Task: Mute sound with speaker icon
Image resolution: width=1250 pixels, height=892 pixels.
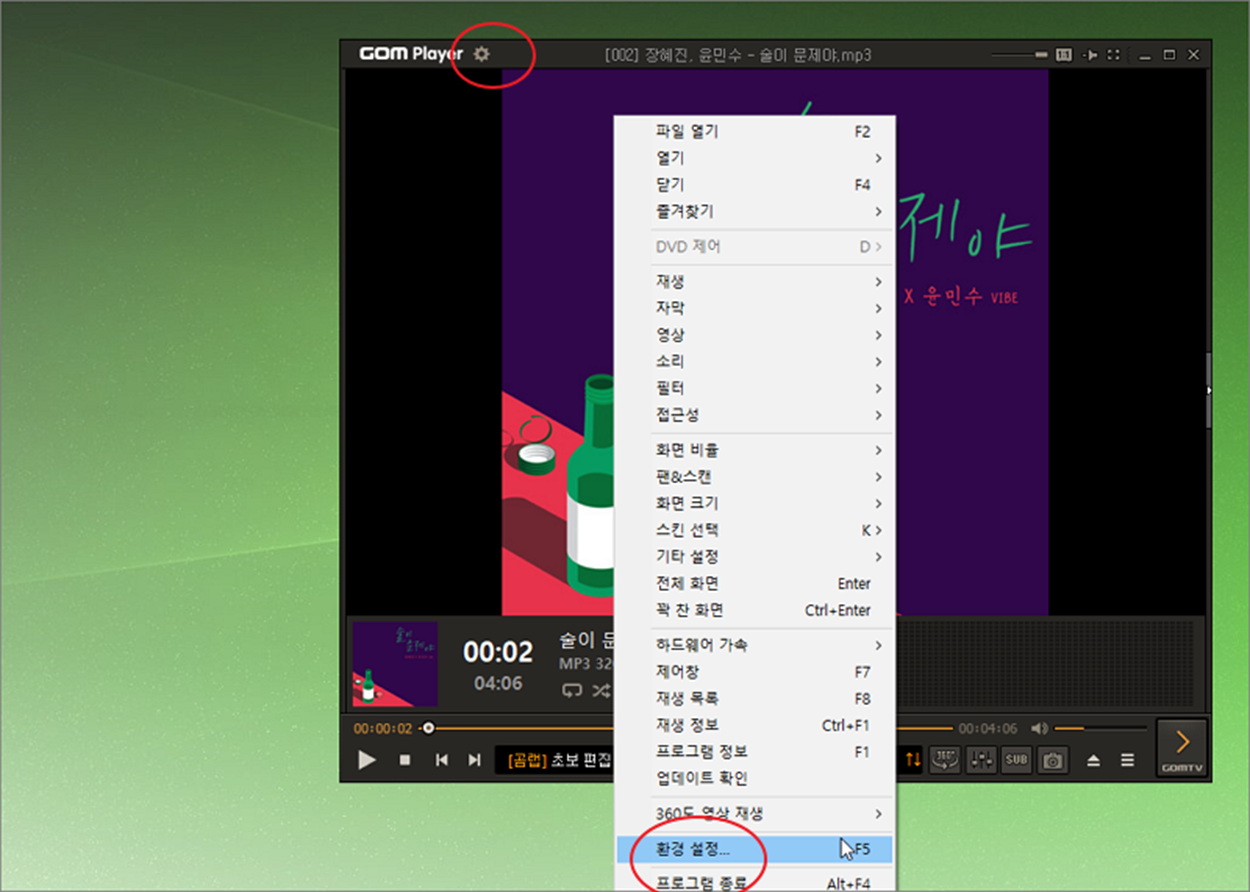Action: pyautogui.click(x=1039, y=728)
